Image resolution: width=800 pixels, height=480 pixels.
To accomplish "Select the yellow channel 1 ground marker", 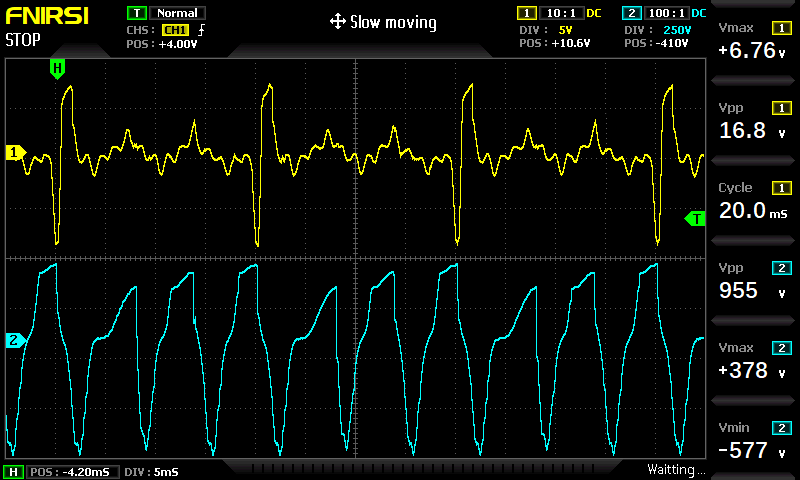I will pyautogui.click(x=14, y=153).
